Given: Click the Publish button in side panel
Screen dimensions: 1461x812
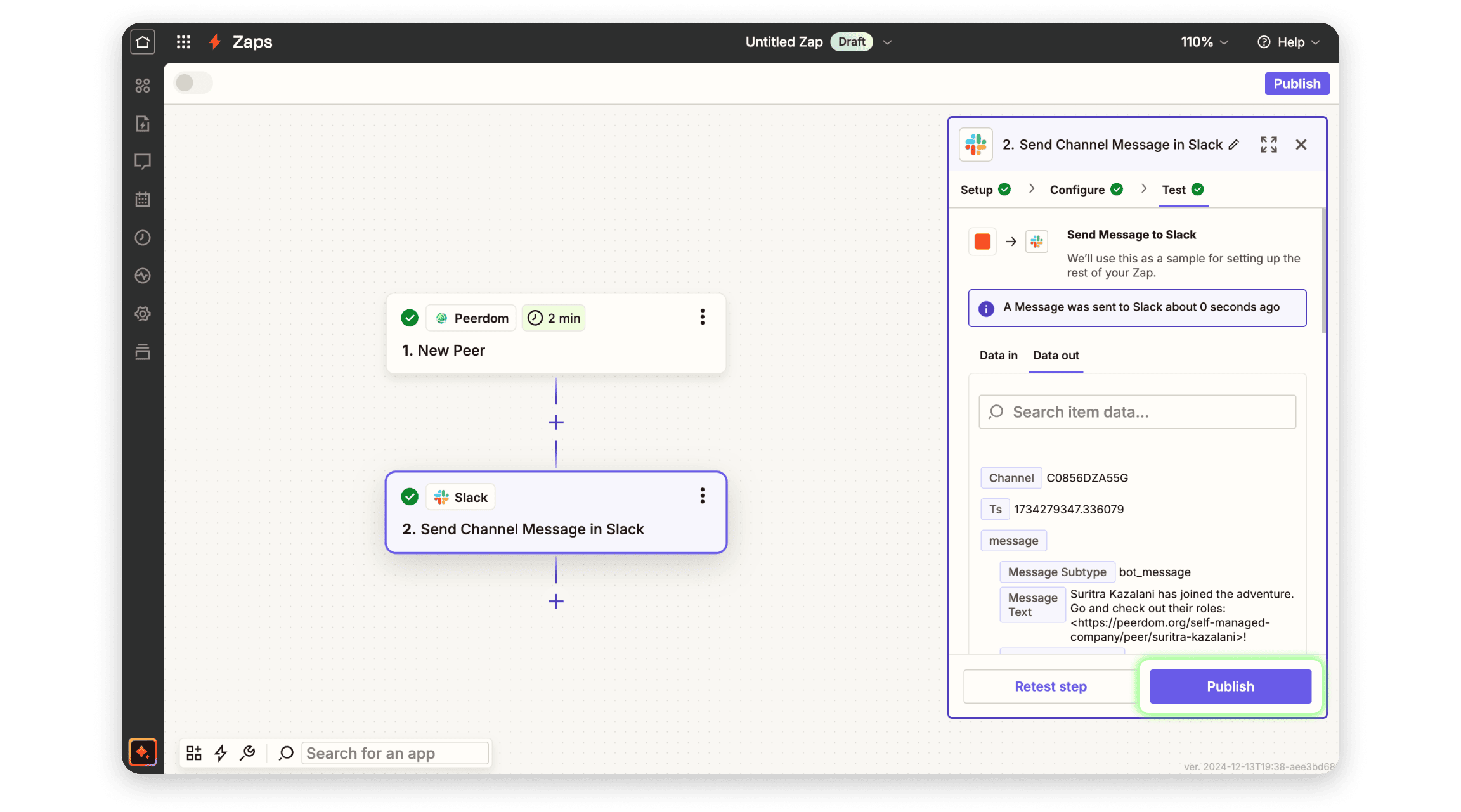Looking at the screenshot, I should (x=1230, y=686).
